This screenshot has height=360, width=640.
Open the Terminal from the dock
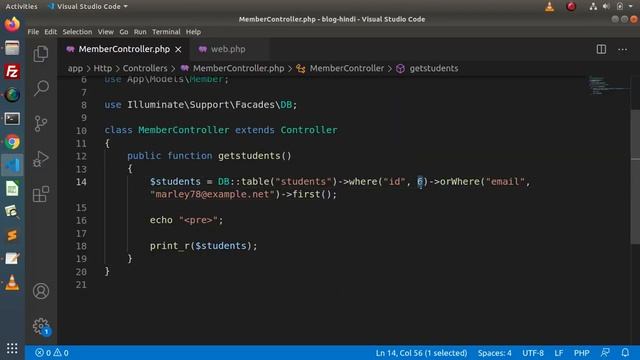12,119
